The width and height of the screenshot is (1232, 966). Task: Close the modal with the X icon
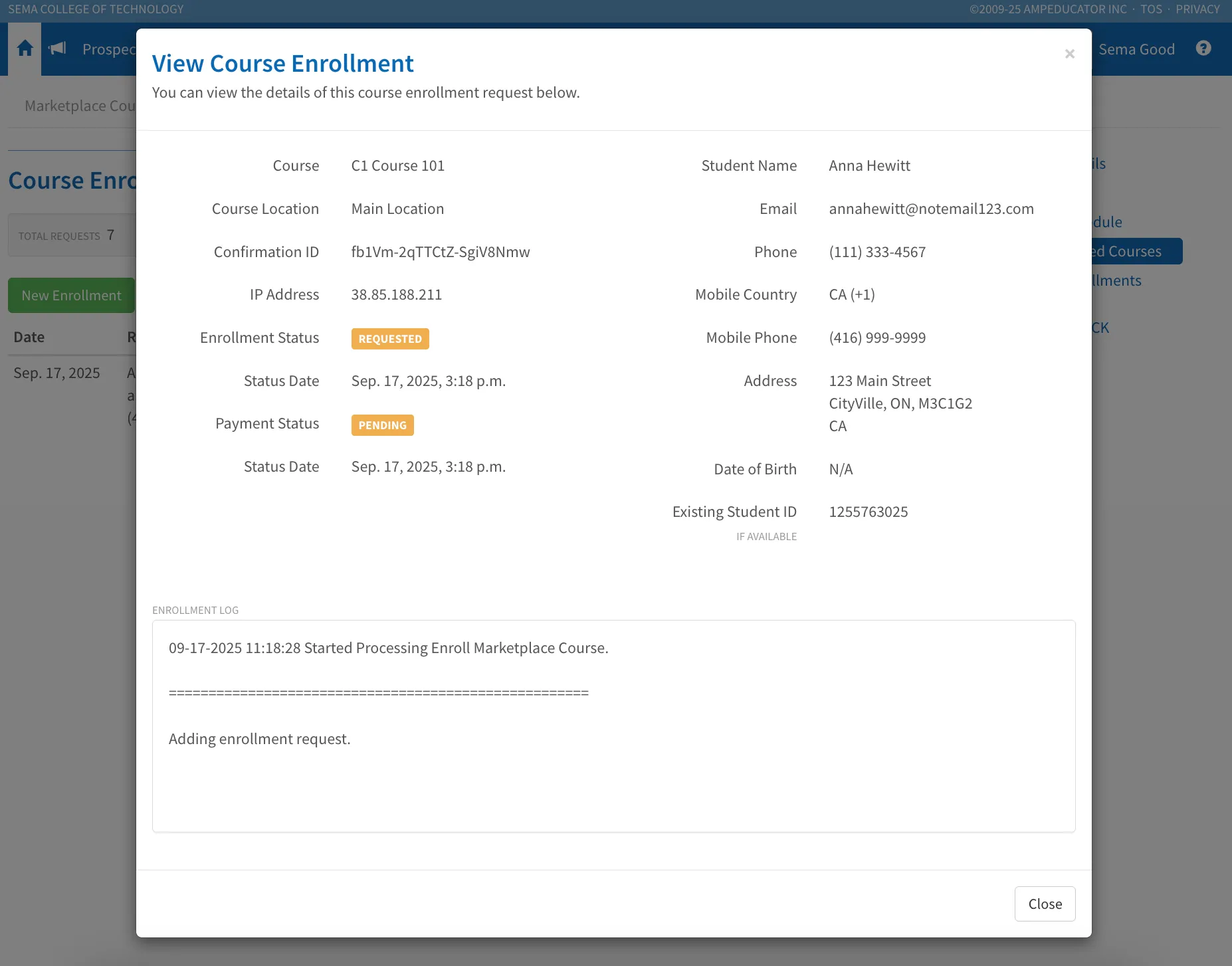tap(1069, 54)
